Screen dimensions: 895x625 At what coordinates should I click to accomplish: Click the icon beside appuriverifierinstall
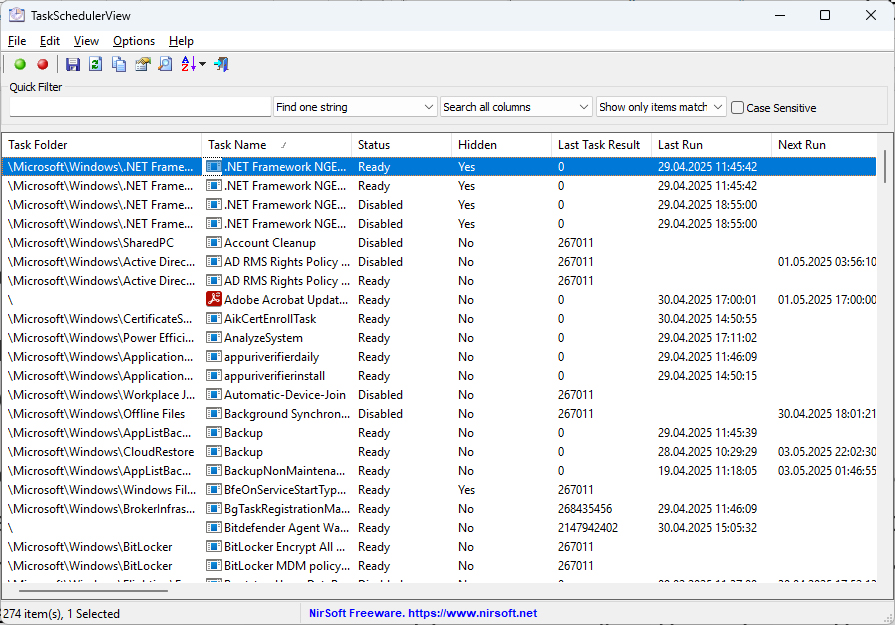tap(214, 376)
